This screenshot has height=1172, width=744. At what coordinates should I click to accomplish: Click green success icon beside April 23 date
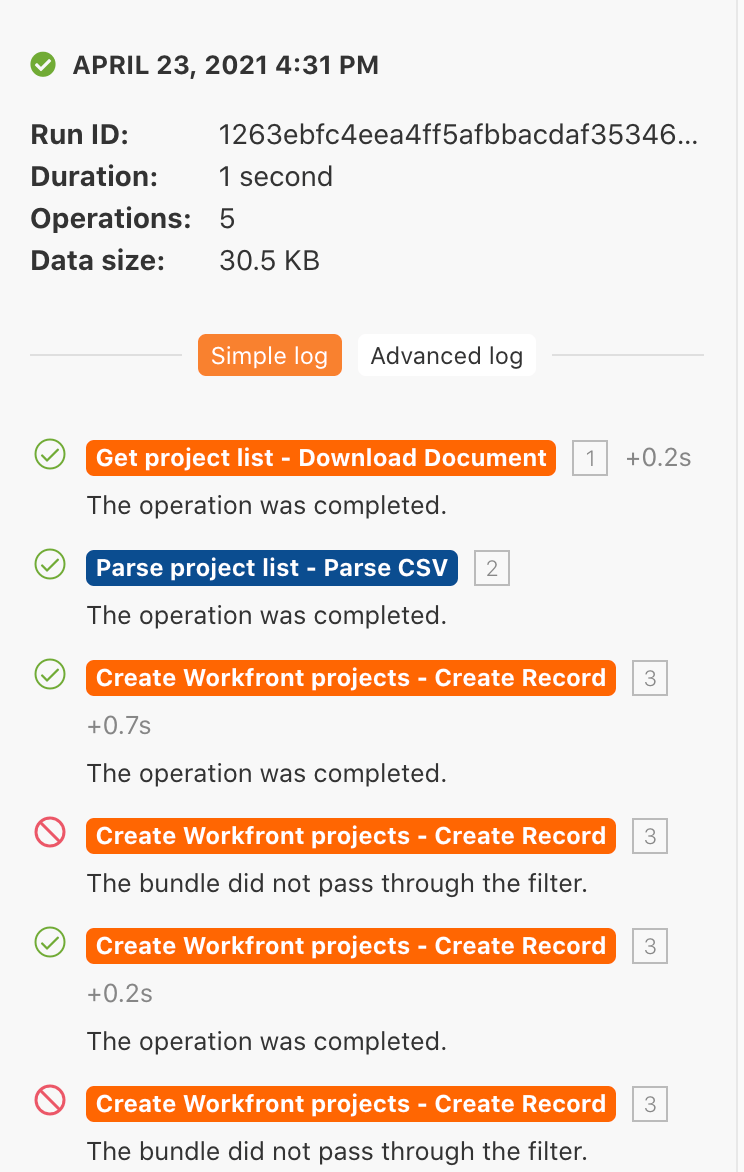pyautogui.click(x=43, y=66)
